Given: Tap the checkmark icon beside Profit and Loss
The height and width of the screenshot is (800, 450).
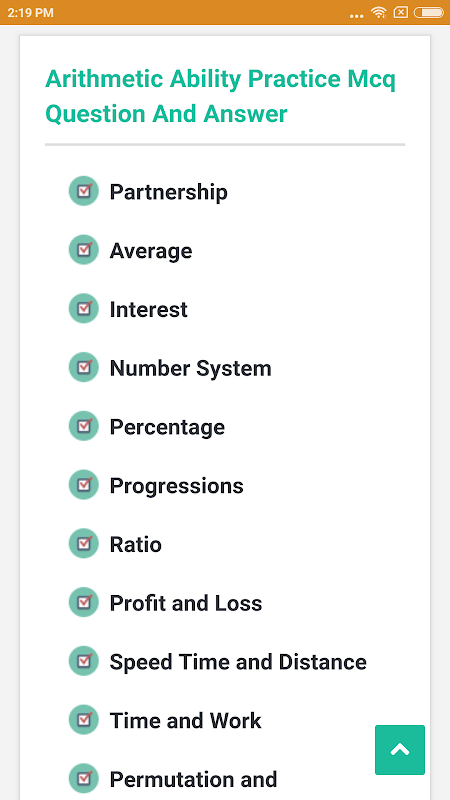Looking at the screenshot, I should point(84,602).
